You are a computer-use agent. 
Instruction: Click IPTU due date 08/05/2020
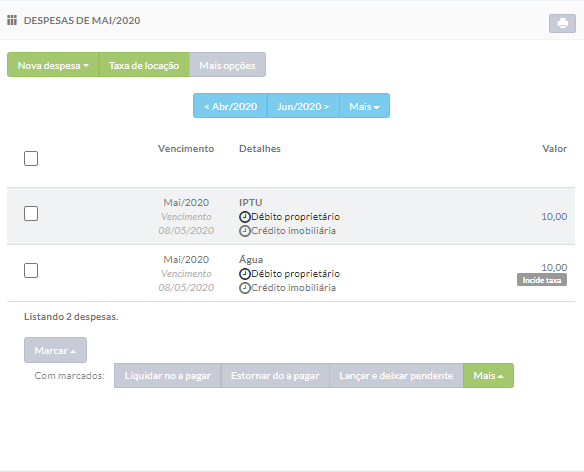(x=186, y=231)
